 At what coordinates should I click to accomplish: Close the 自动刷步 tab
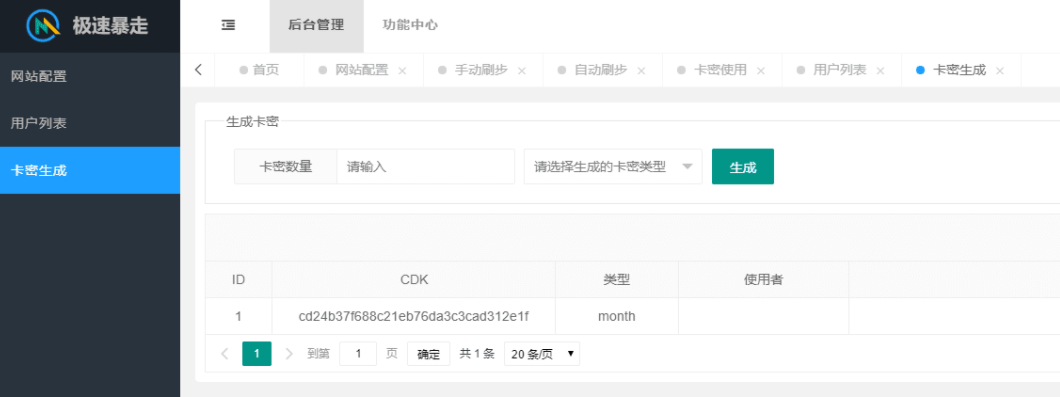642,70
